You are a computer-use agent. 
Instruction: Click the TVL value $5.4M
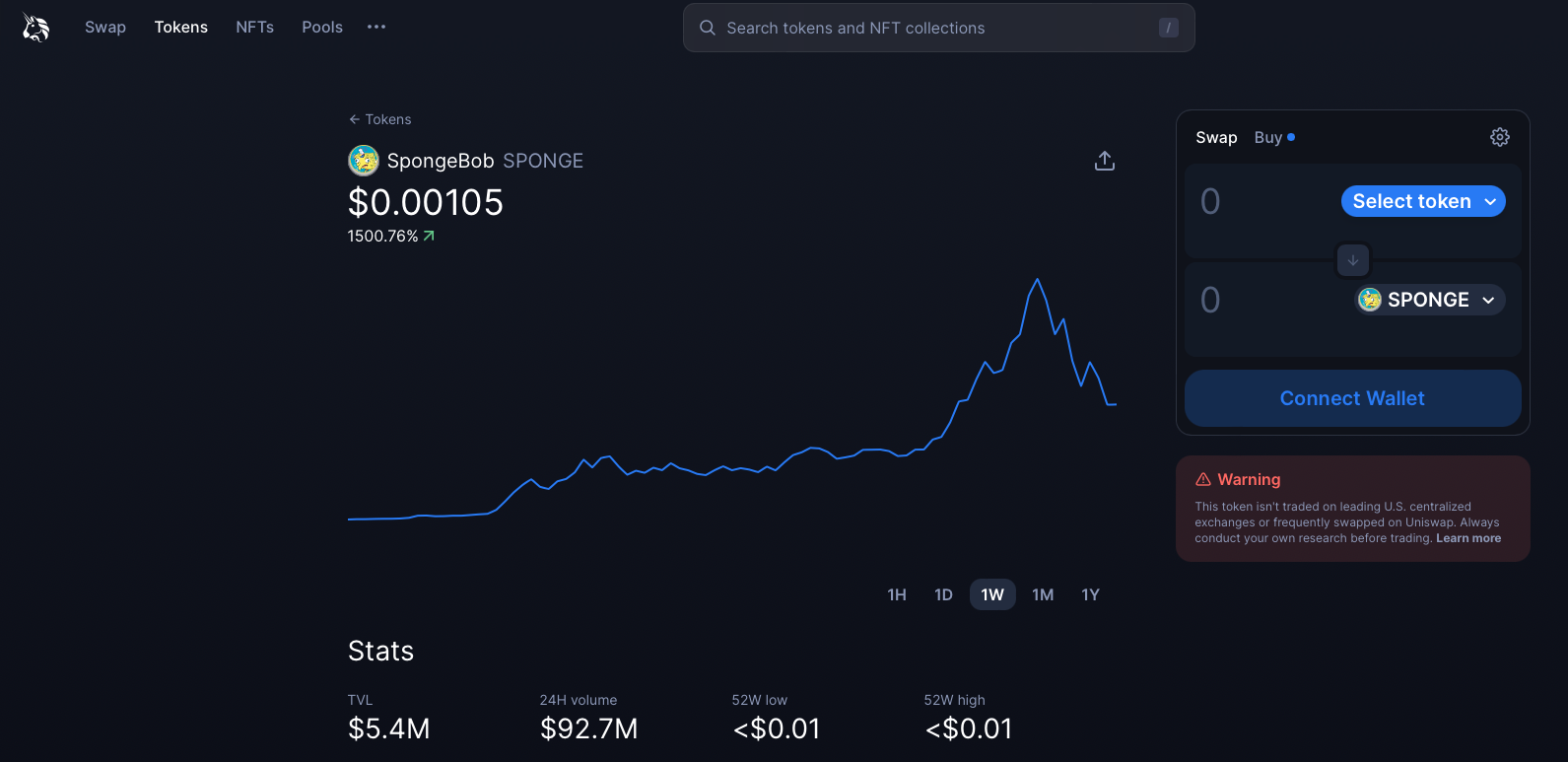click(389, 728)
